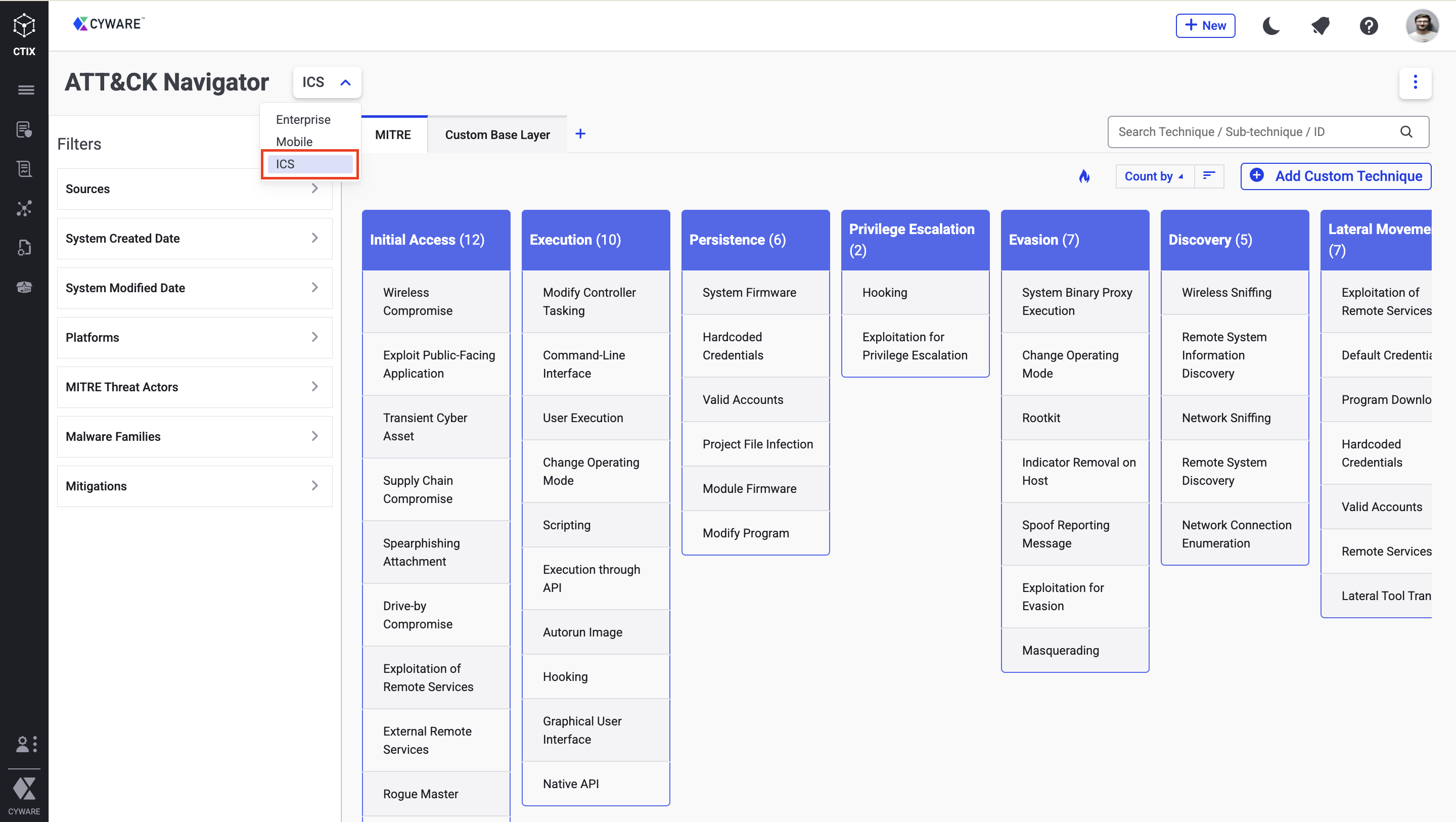The width and height of the screenshot is (1456, 822).
Task: Click the sort order icon
Action: [x=1209, y=176]
